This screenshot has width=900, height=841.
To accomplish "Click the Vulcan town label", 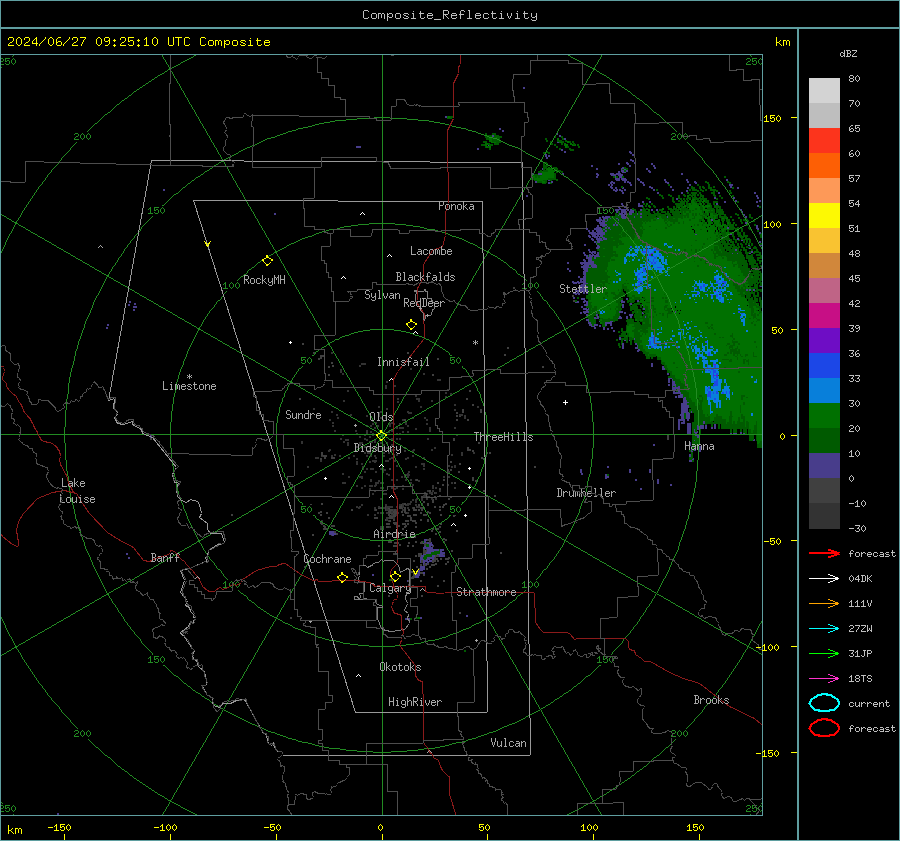I will 508,743.
